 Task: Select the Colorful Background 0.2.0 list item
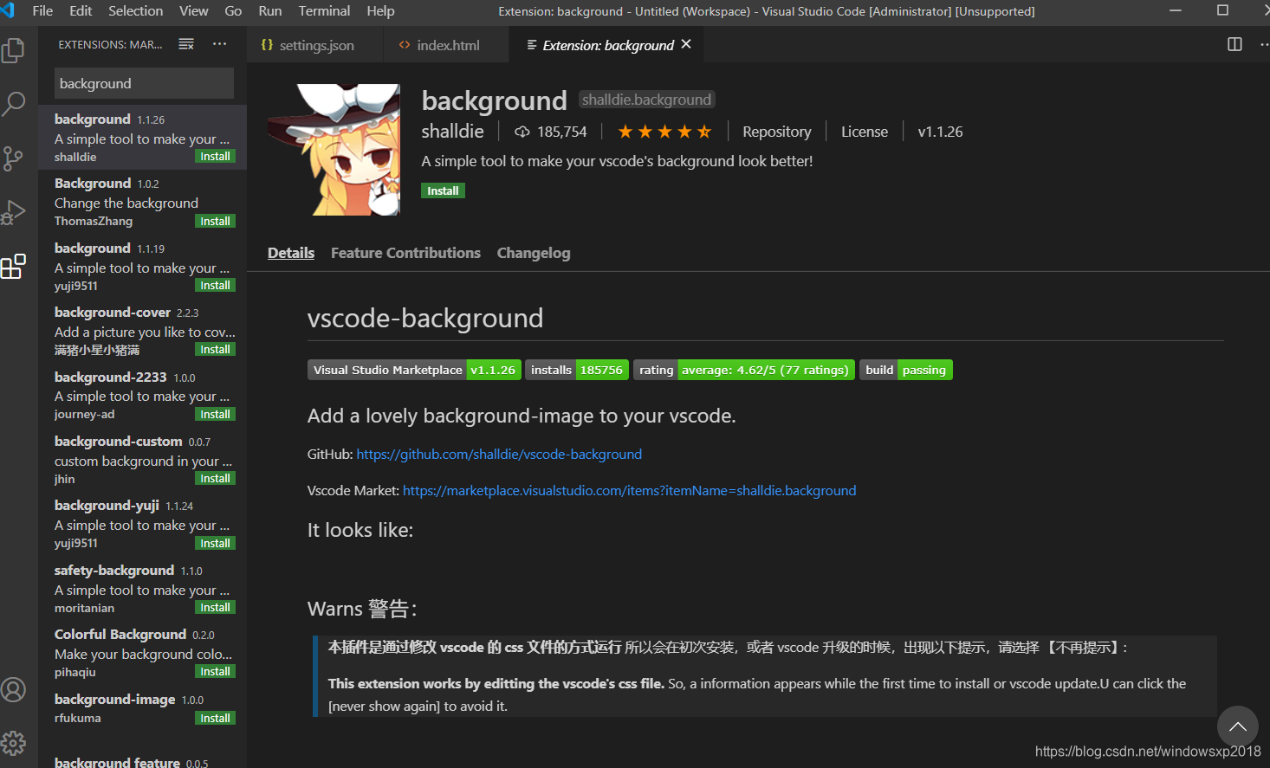(142, 653)
